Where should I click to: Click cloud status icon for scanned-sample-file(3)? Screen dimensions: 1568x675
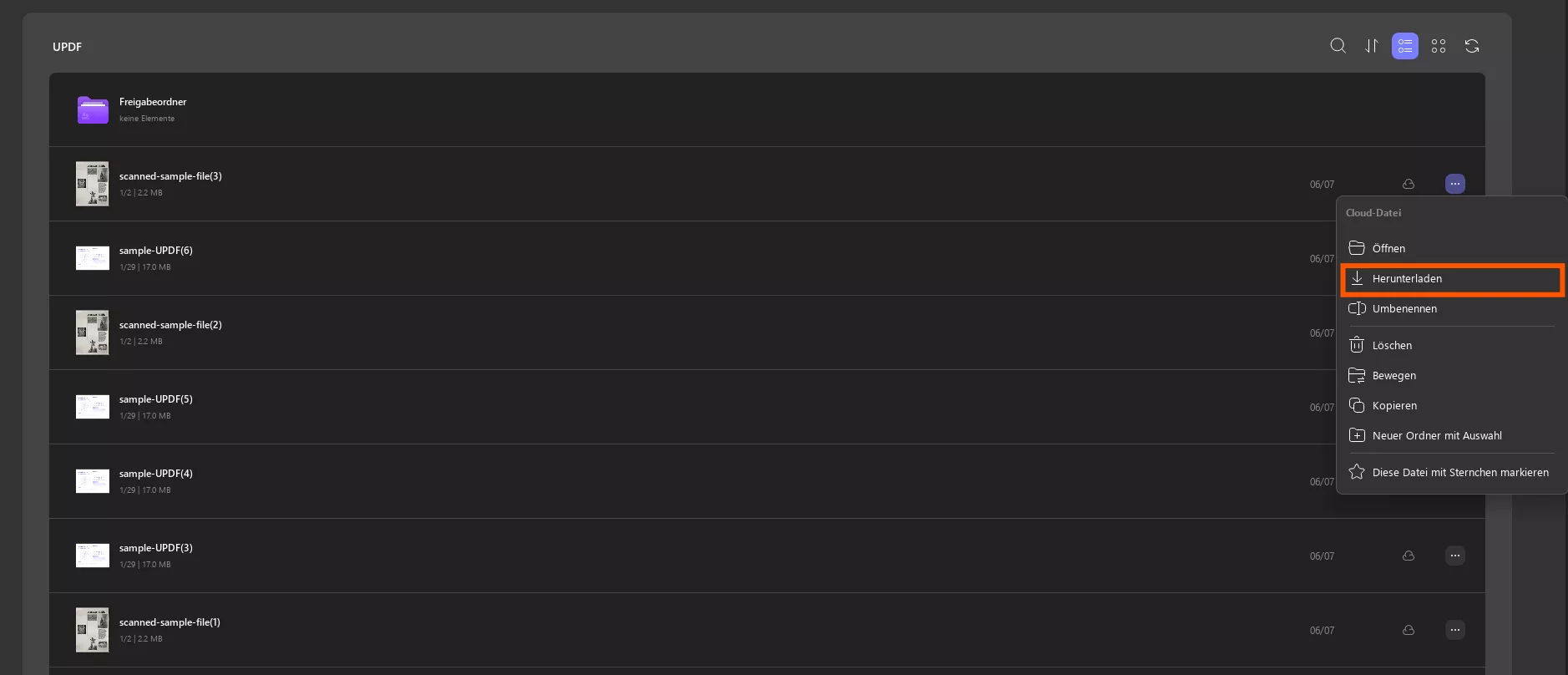click(x=1409, y=184)
